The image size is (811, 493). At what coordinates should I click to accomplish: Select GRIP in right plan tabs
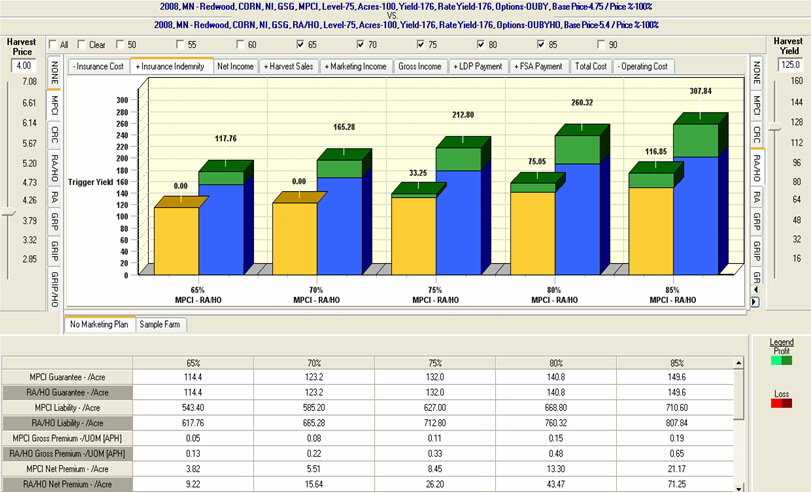[757, 252]
